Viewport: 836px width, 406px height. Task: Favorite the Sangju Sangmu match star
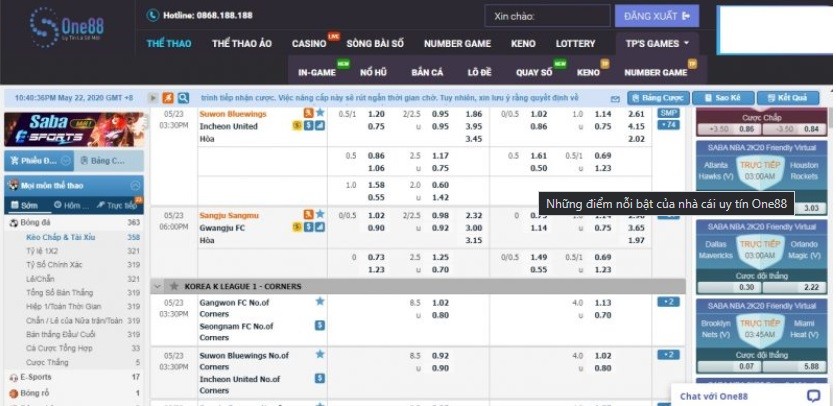tap(320, 214)
